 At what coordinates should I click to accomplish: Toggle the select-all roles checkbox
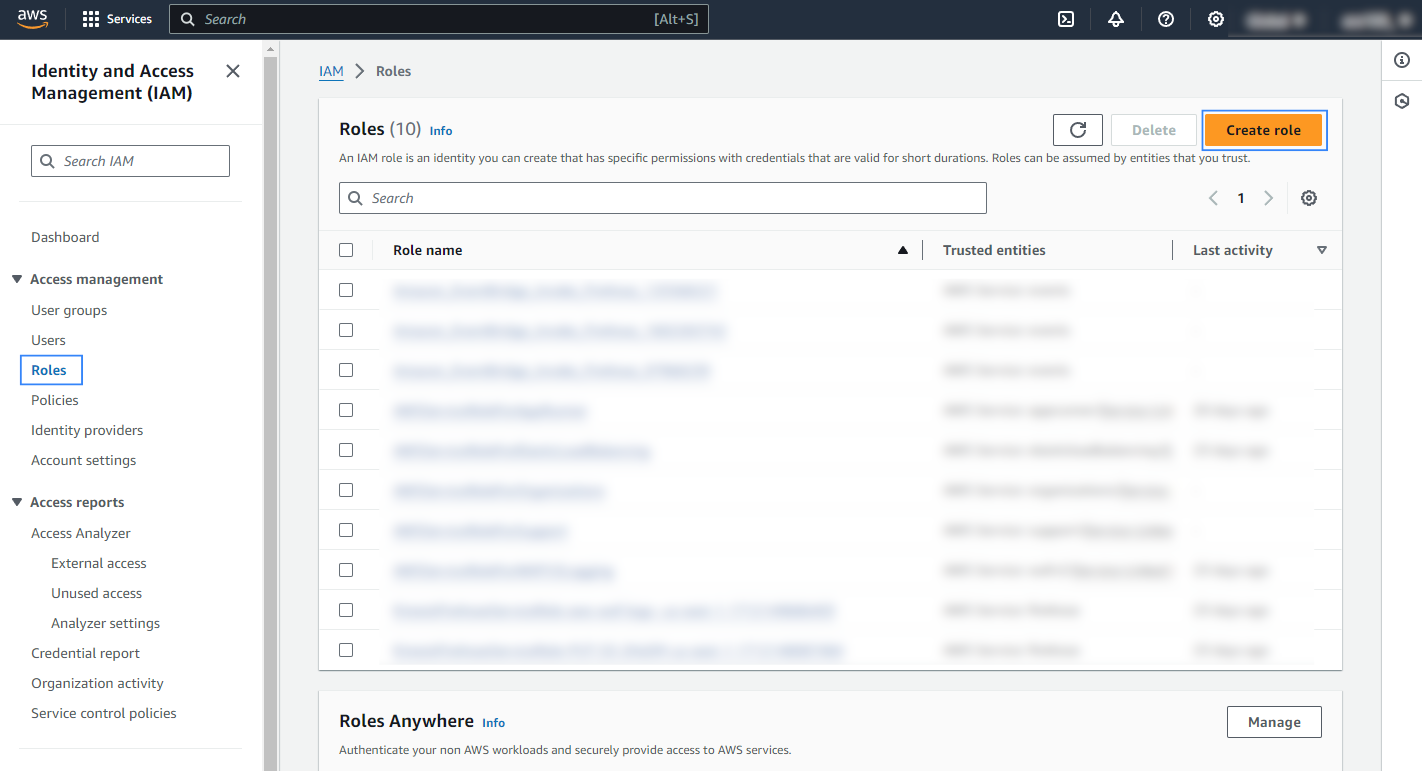tap(346, 250)
